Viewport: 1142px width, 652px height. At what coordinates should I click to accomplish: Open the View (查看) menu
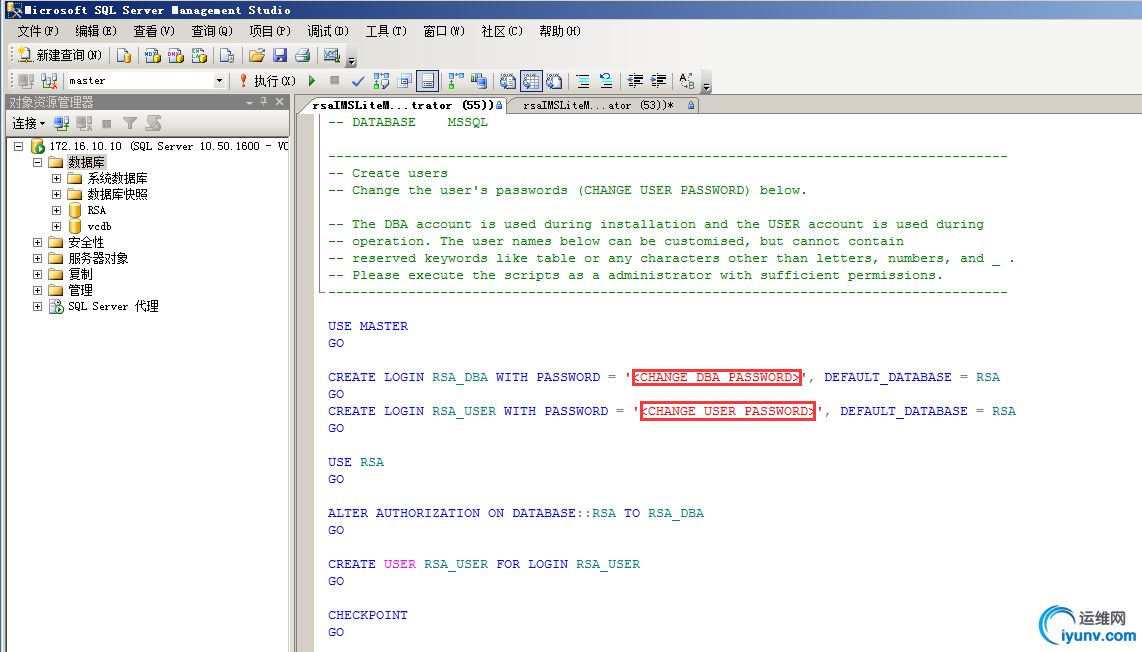click(154, 31)
